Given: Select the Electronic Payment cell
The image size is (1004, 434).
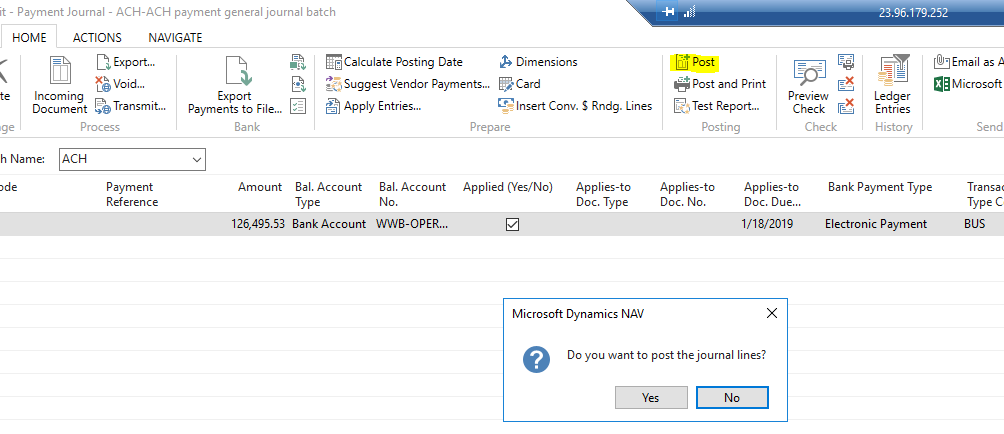Looking at the screenshot, I should (x=876, y=224).
